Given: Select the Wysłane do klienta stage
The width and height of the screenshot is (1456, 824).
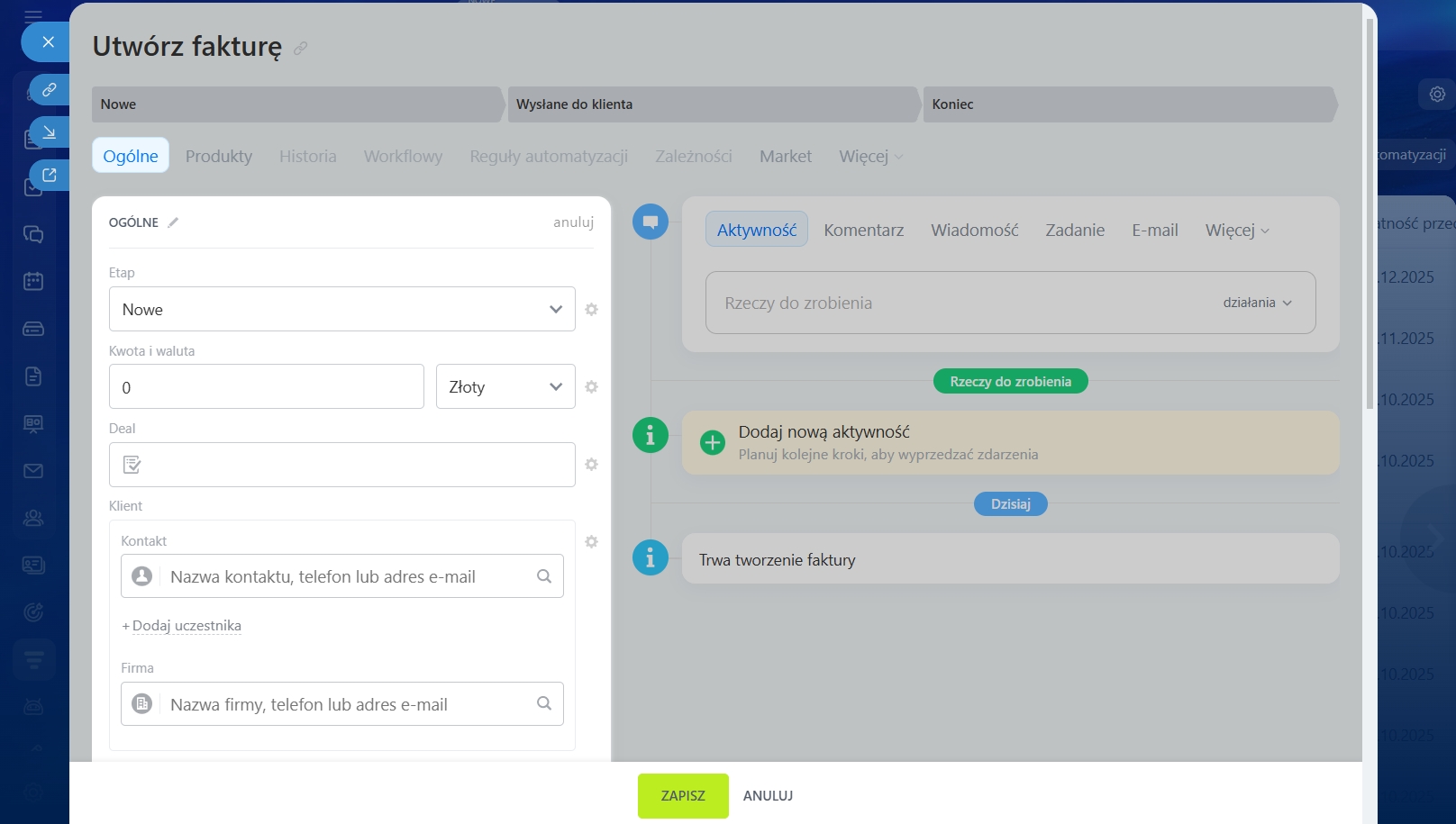Looking at the screenshot, I should point(712,104).
